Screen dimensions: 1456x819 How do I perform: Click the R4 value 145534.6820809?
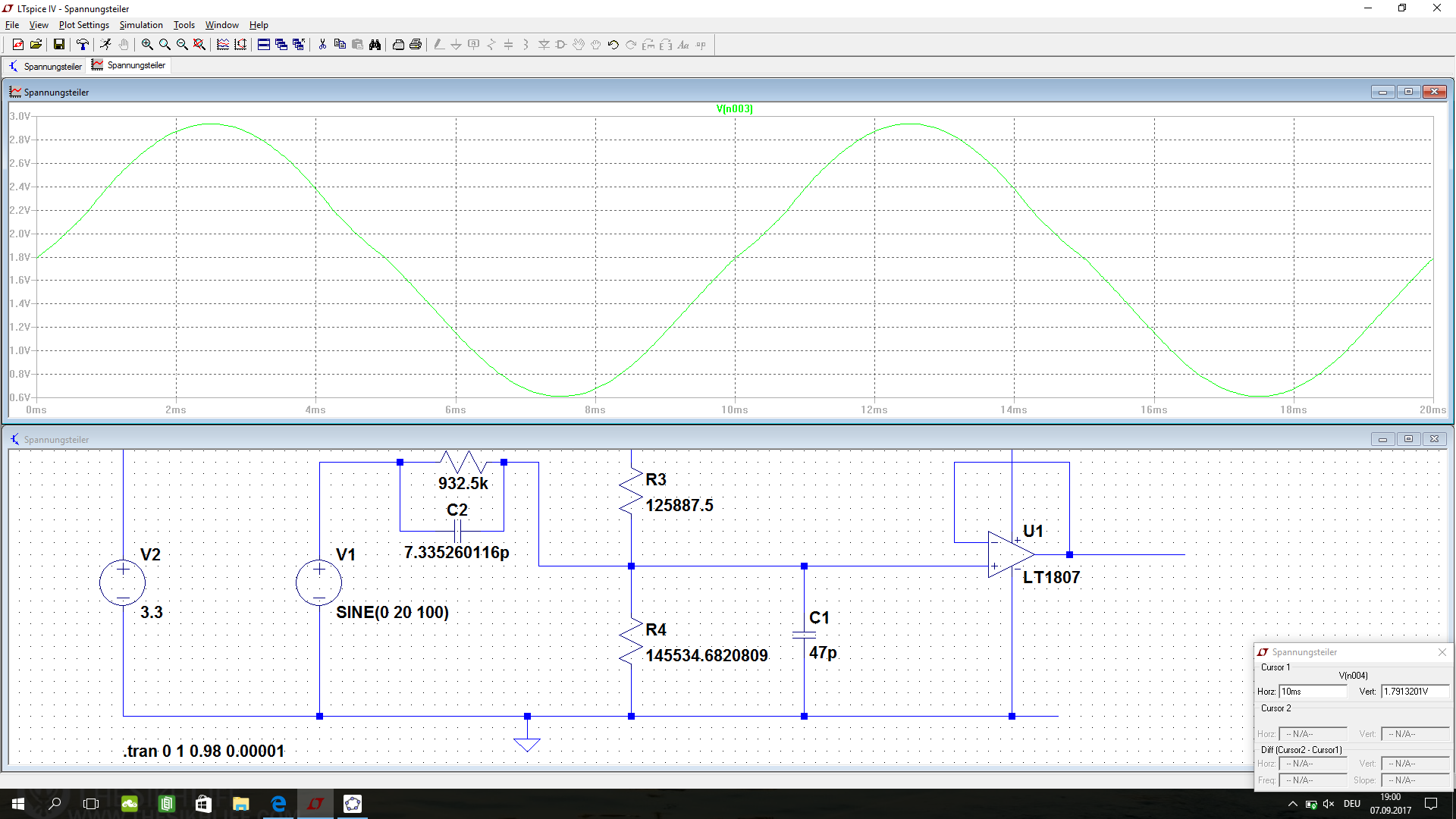(707, 655)
